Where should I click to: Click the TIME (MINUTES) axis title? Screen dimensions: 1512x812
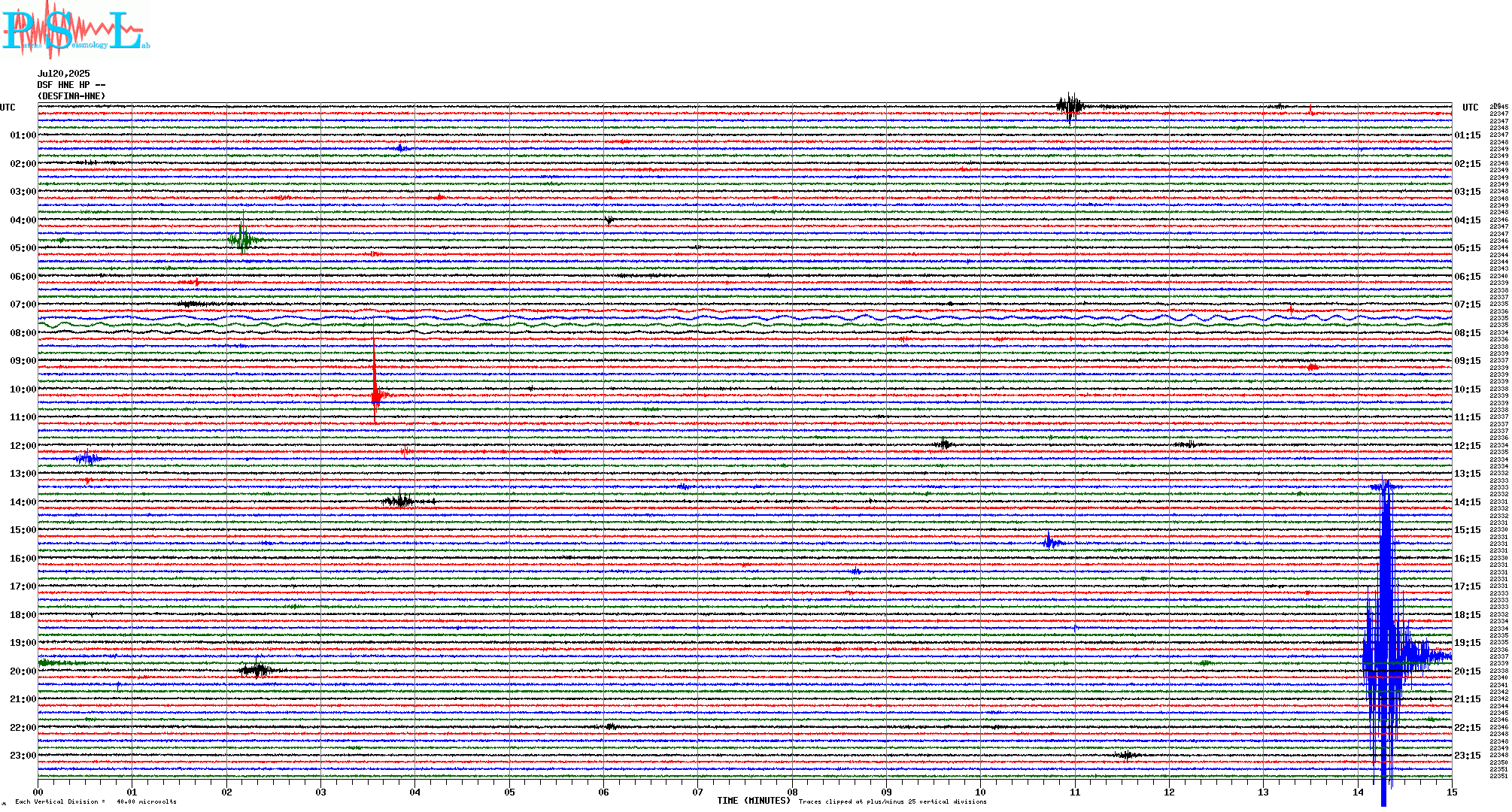pos(754,801)
